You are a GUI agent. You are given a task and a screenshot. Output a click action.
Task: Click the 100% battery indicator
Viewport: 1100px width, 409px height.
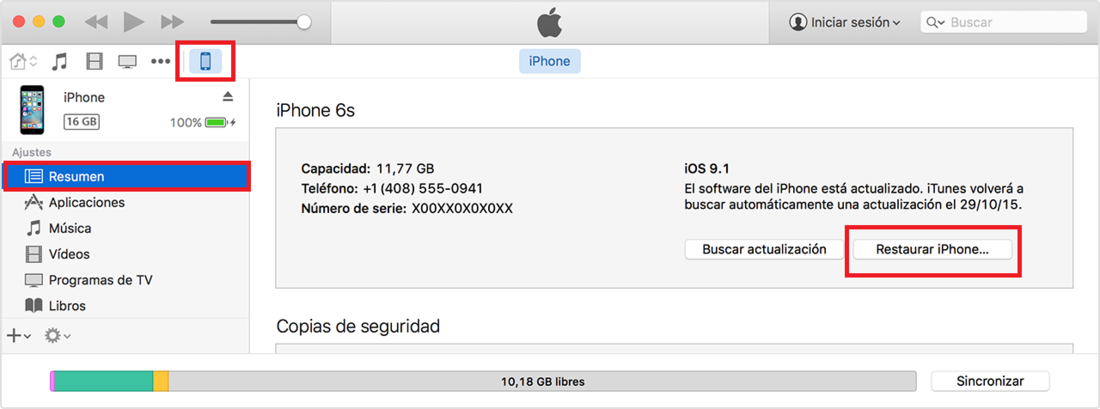coord(203,123)
